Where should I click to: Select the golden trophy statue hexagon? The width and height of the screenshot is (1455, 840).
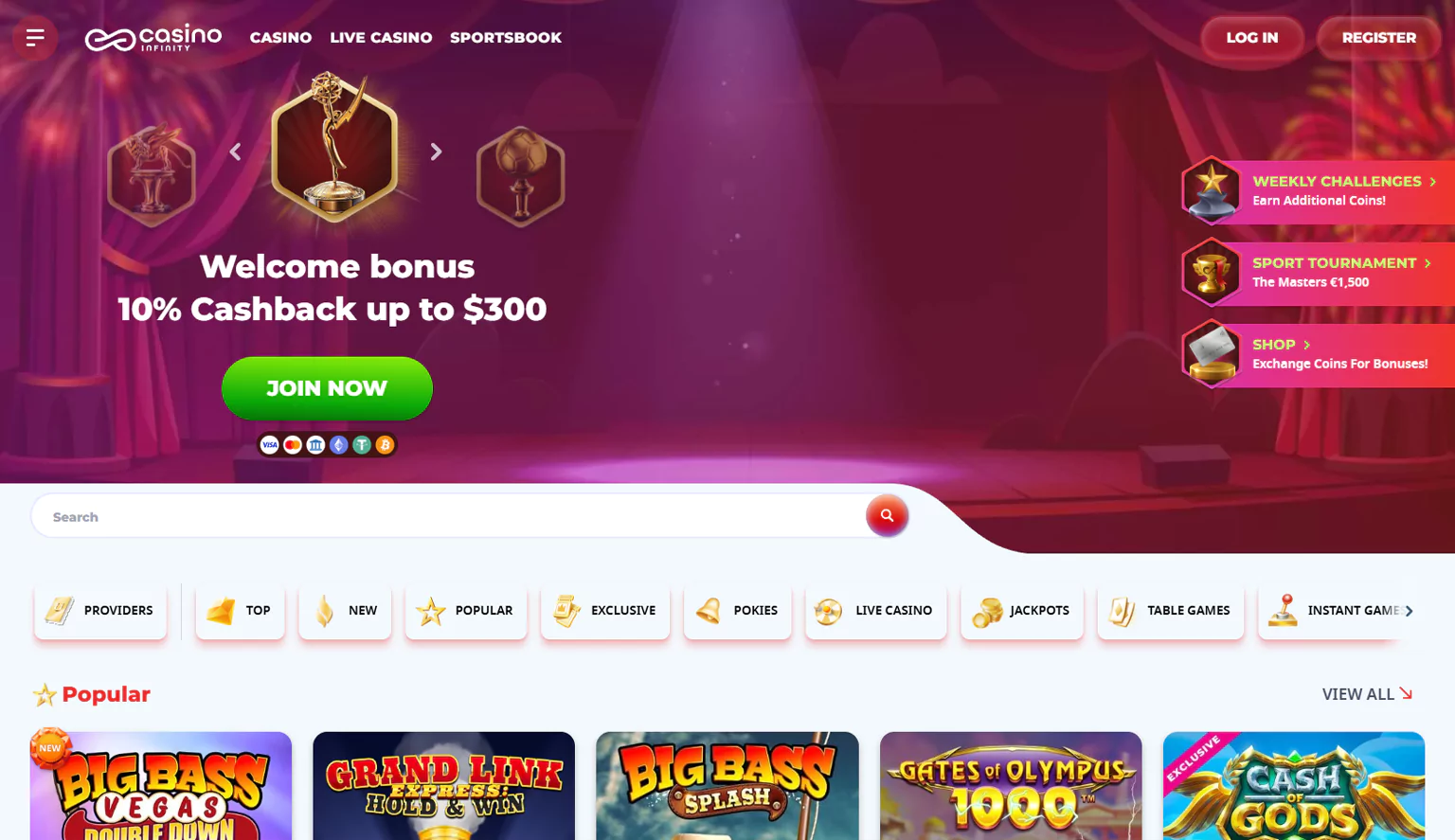(x=334, y=148)
